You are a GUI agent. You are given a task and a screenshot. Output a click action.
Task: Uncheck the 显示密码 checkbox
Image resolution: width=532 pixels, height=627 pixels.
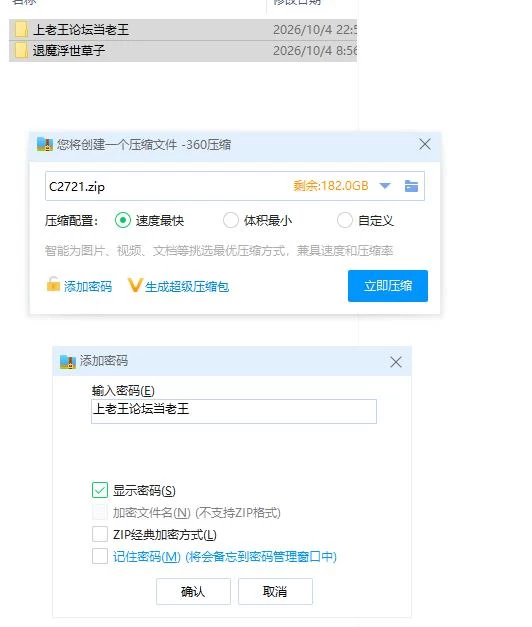click(x=100, y=490)
